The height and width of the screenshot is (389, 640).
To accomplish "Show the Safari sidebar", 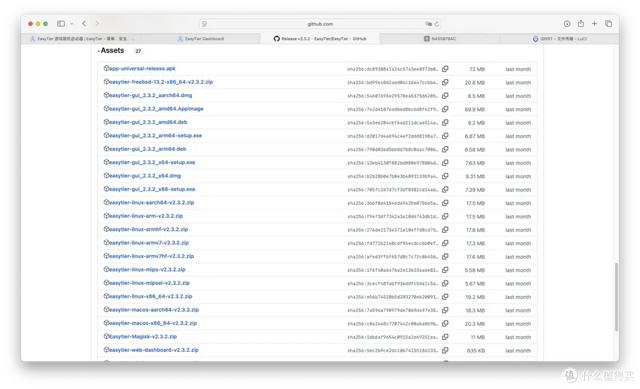I will [61, 24].
